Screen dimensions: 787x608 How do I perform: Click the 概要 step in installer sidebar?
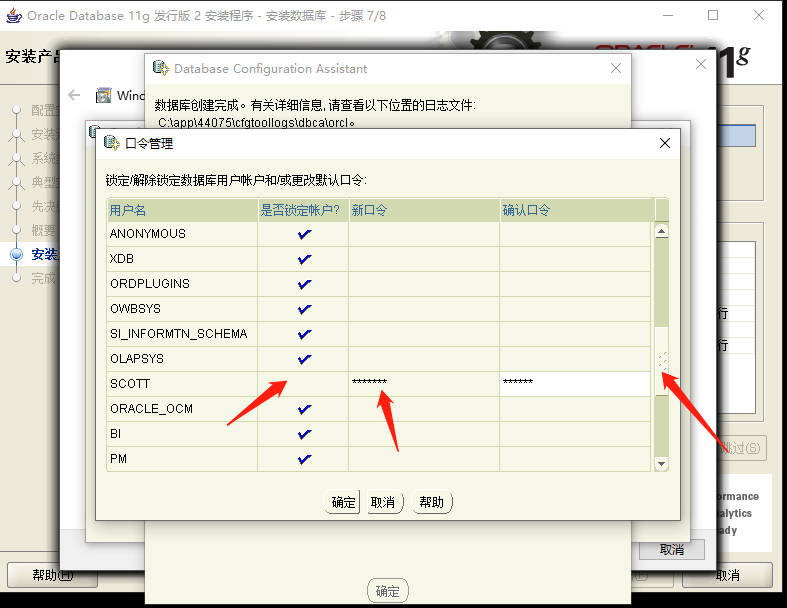point(44,230)
